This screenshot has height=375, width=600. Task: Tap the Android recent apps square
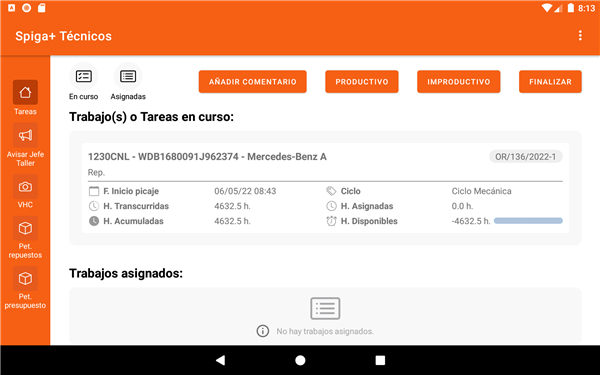(x=380, y=360)
